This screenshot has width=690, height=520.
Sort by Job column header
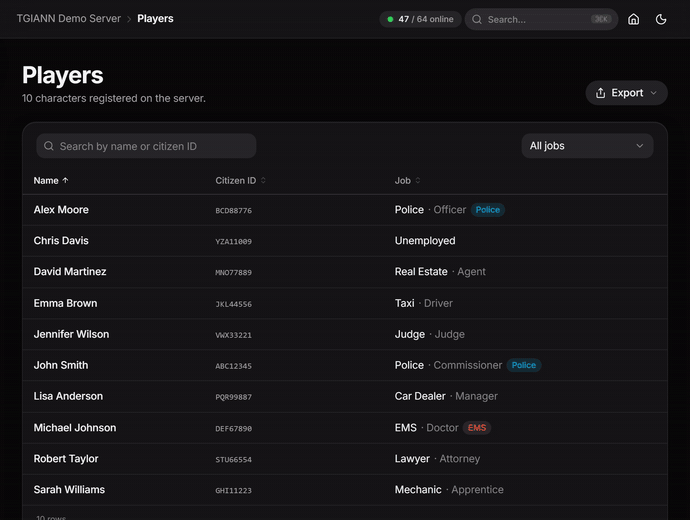coord(407,180)
